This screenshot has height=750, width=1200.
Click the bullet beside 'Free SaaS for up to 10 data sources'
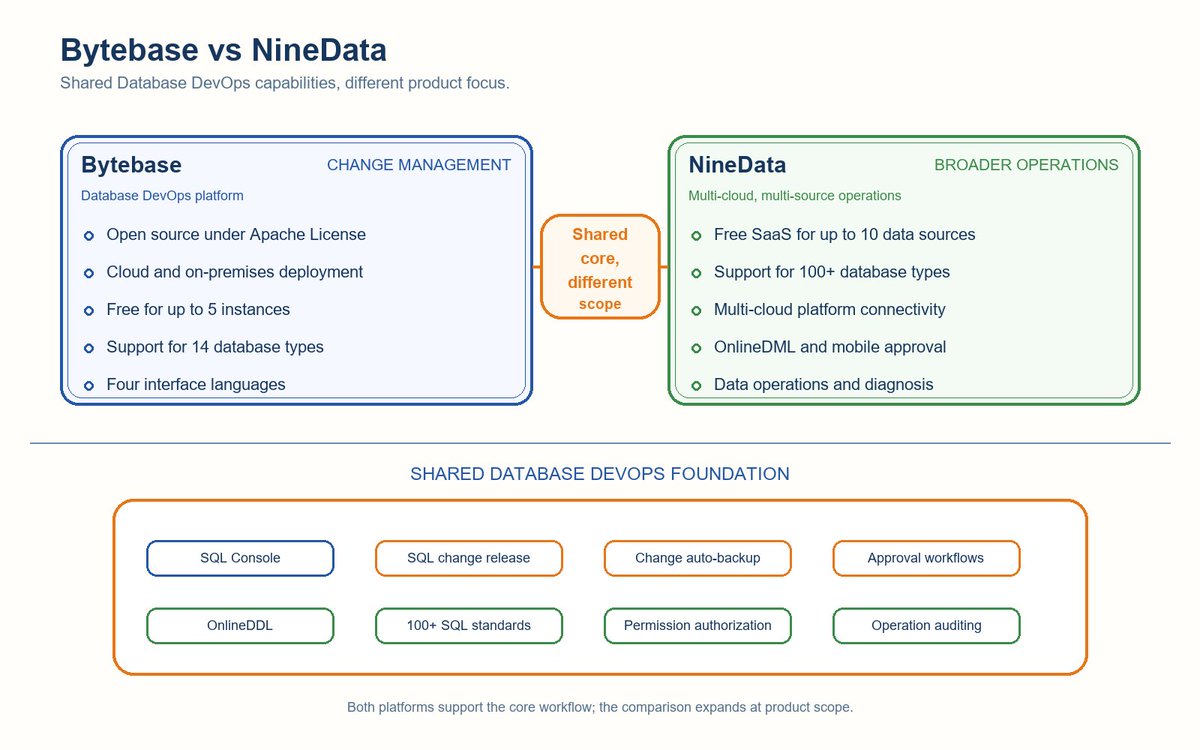click(x=696, y=236)
